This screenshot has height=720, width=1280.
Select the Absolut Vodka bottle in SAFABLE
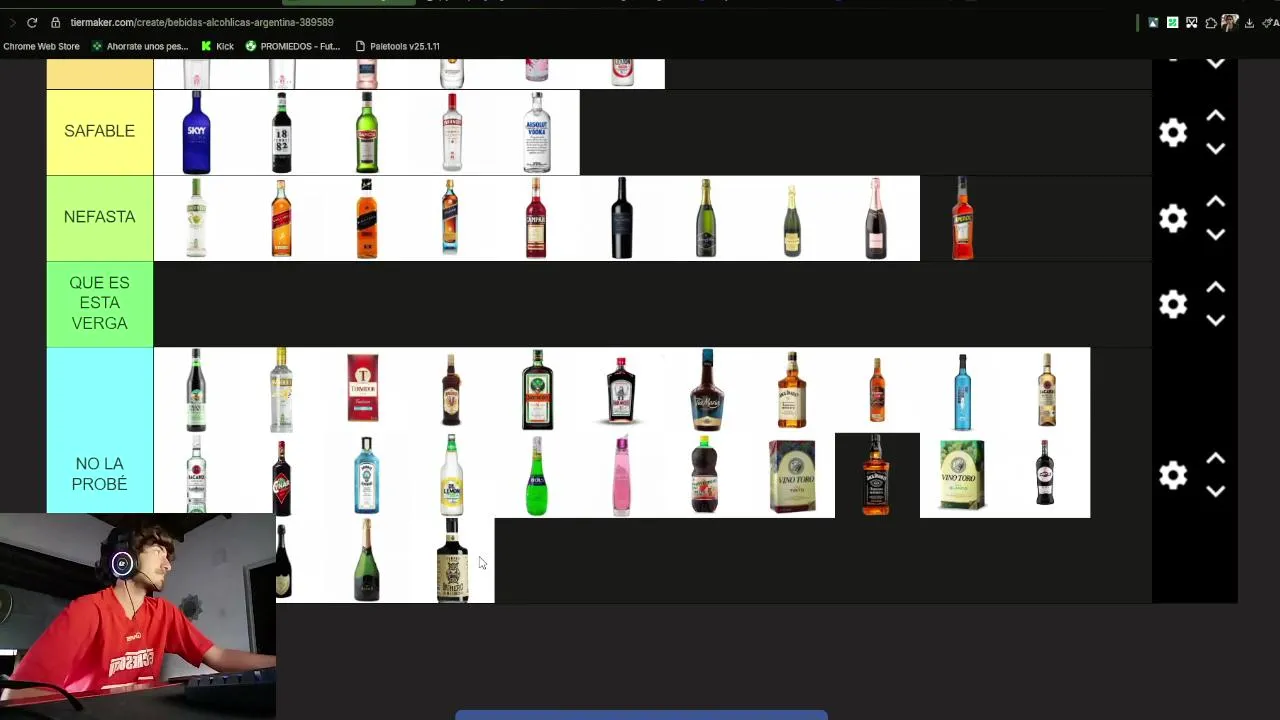537,132
